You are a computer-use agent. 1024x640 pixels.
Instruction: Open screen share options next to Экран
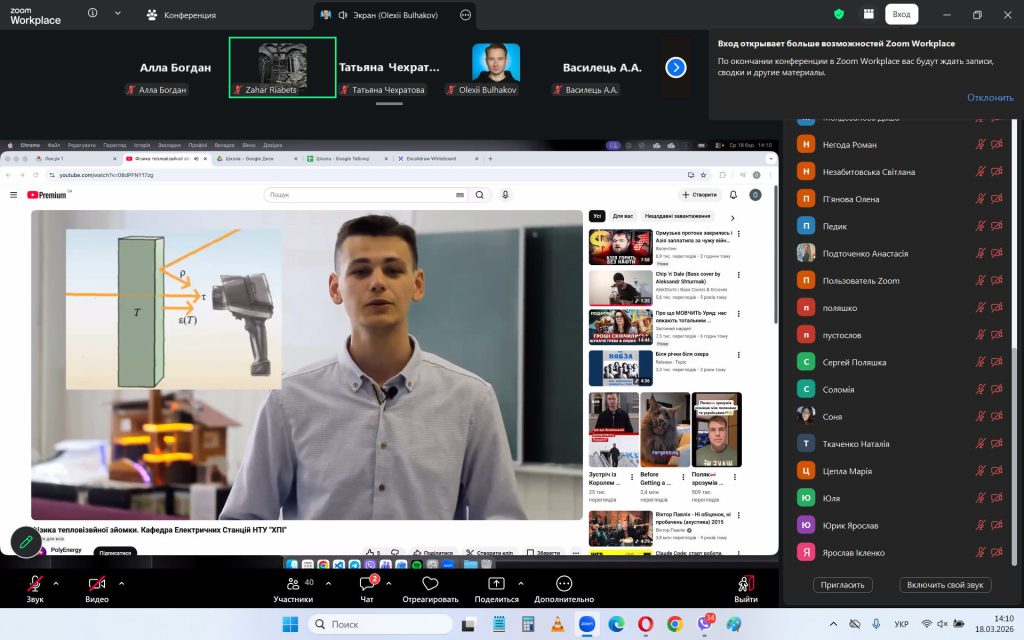point(466,15)
